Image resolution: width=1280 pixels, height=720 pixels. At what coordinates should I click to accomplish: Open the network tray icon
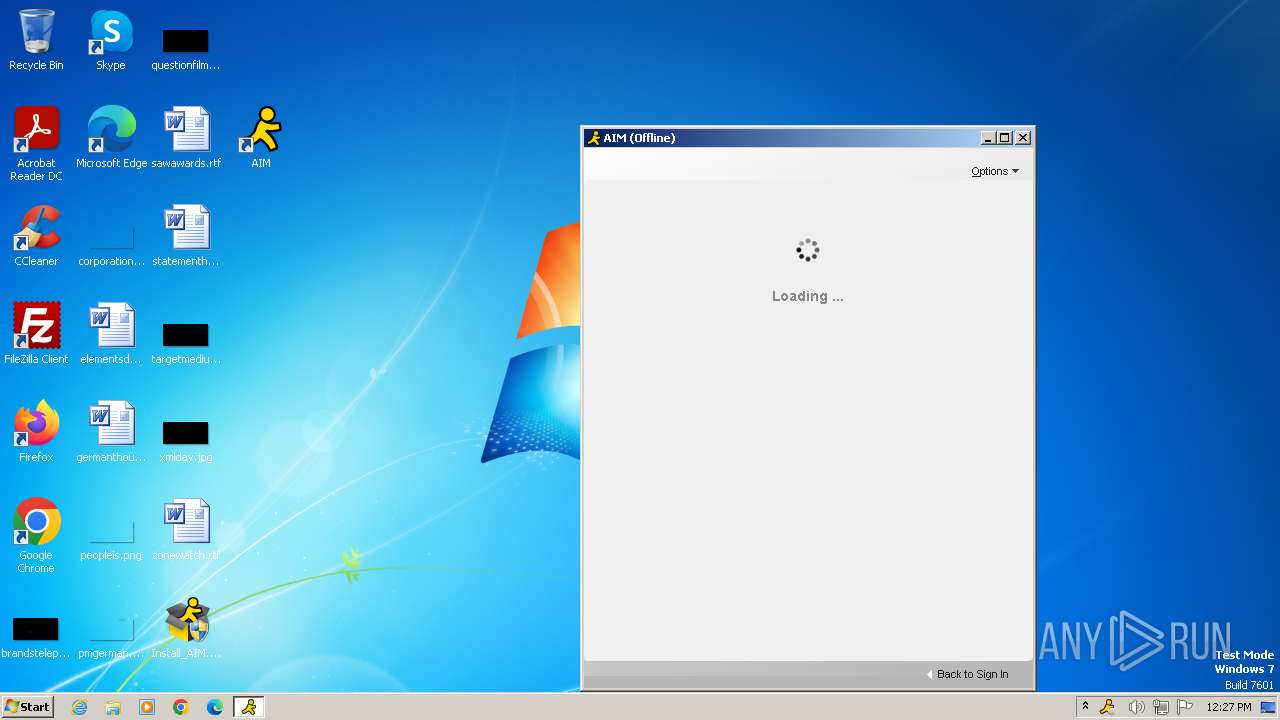(x=1161, y=707)
